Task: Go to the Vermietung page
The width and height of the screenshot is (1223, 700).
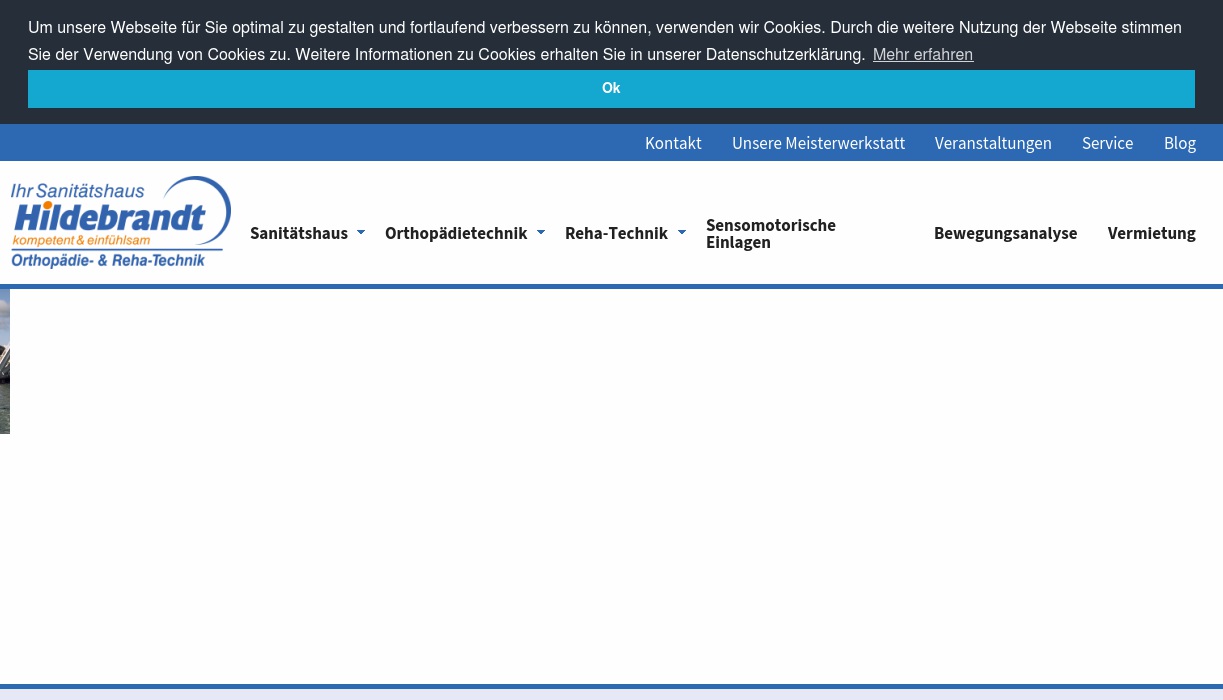Action: click(x=1151, y=233)
